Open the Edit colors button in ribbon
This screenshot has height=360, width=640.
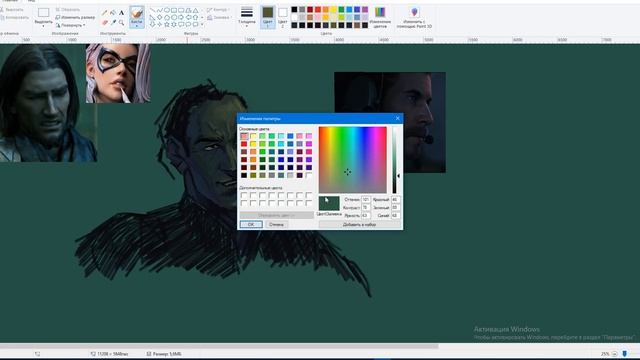pos(380,17)
